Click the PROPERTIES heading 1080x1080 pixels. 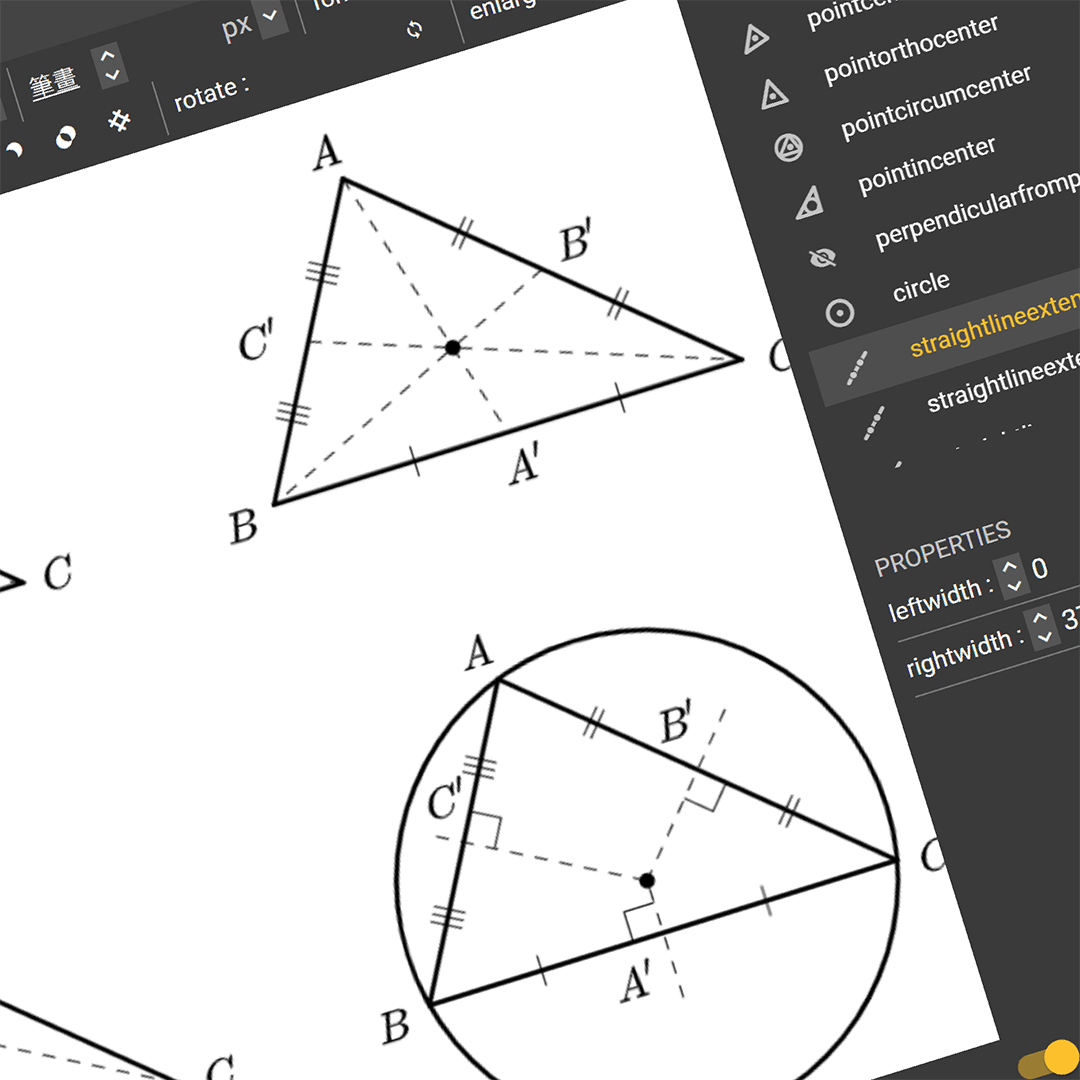(942, 548)
